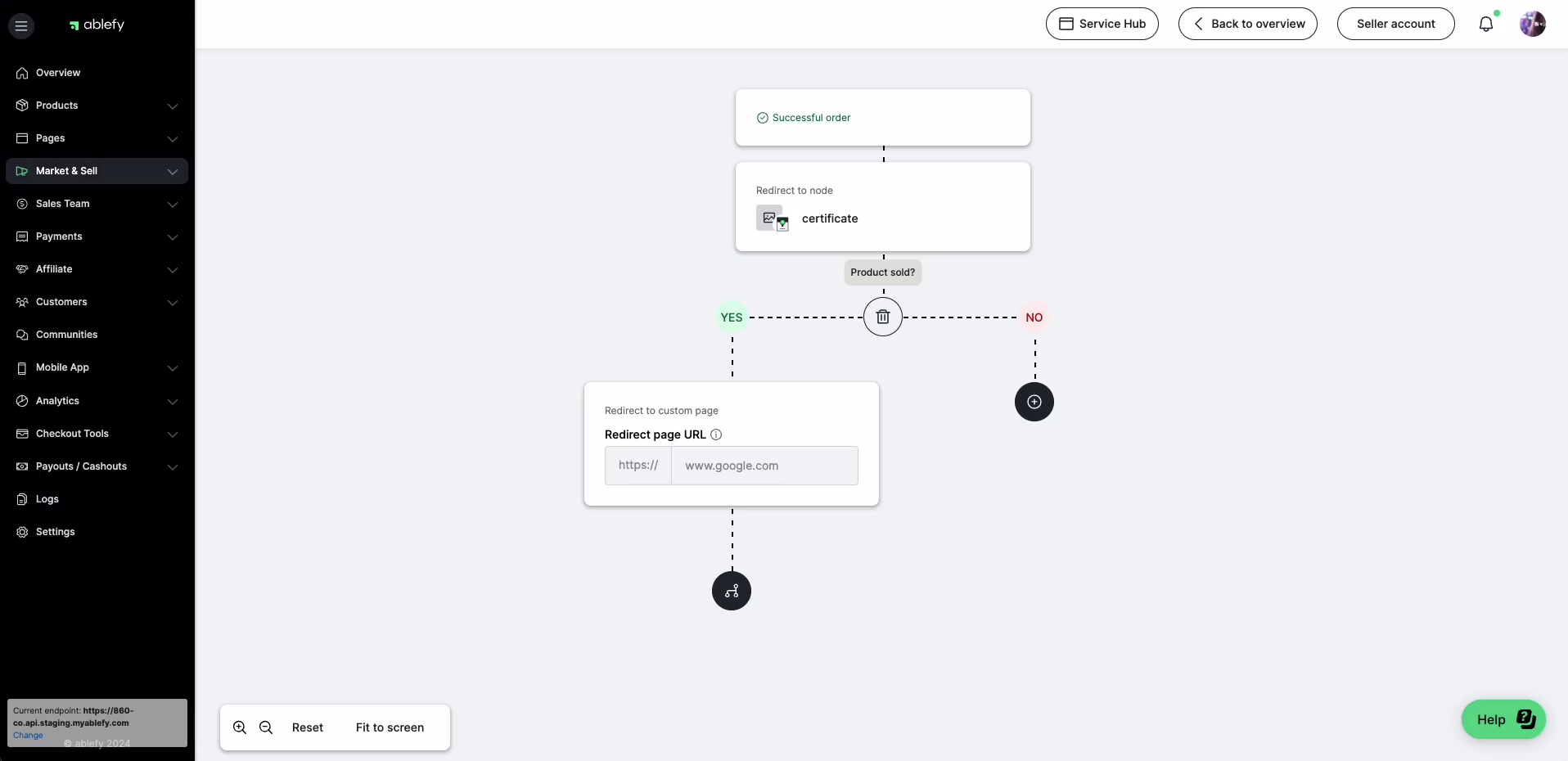This screenshot has width=1568, height=761.
Task: Click the Fit to screen button
Action: [389, 727]
